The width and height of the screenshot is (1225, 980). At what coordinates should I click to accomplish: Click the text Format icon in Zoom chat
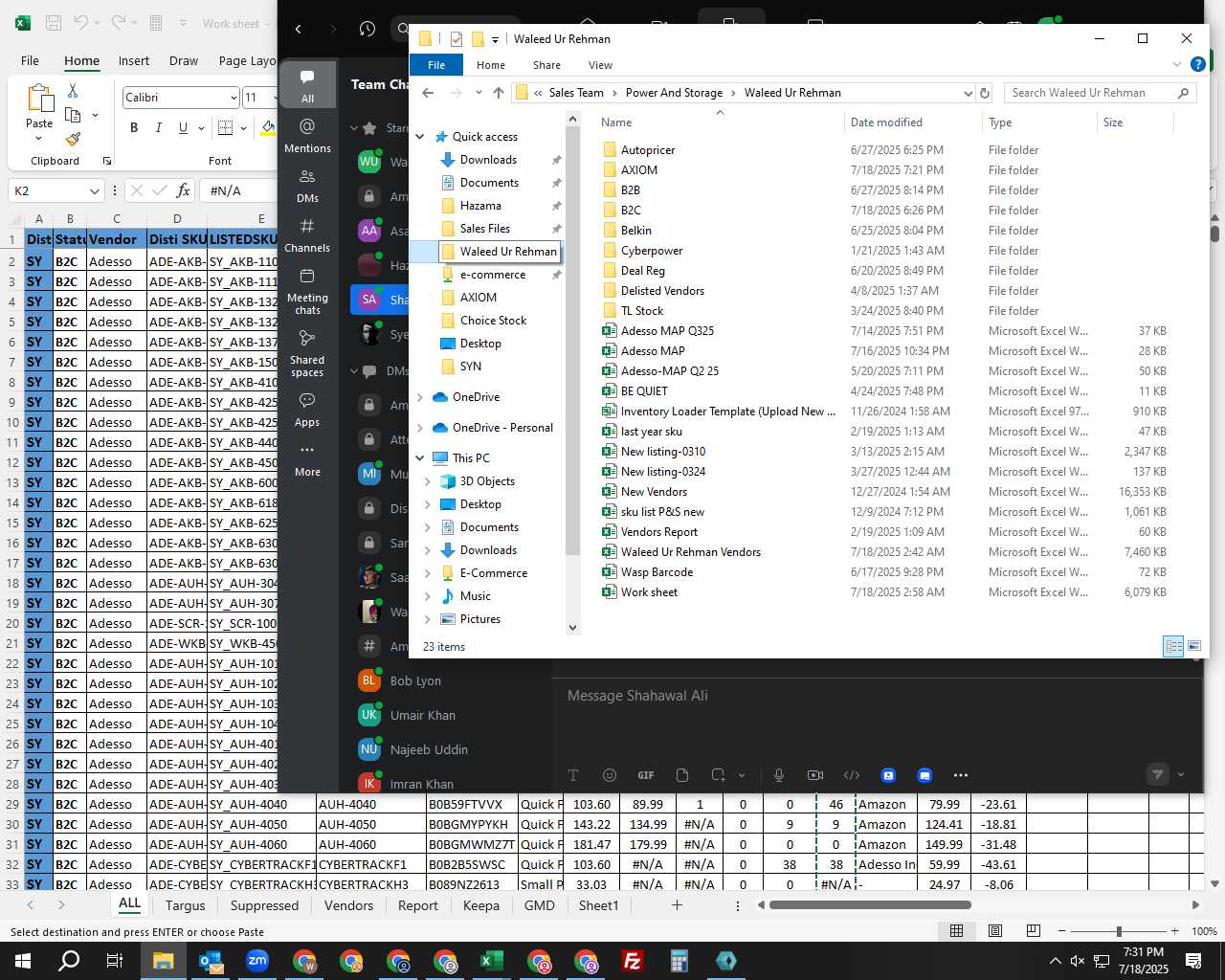(573, 775)
